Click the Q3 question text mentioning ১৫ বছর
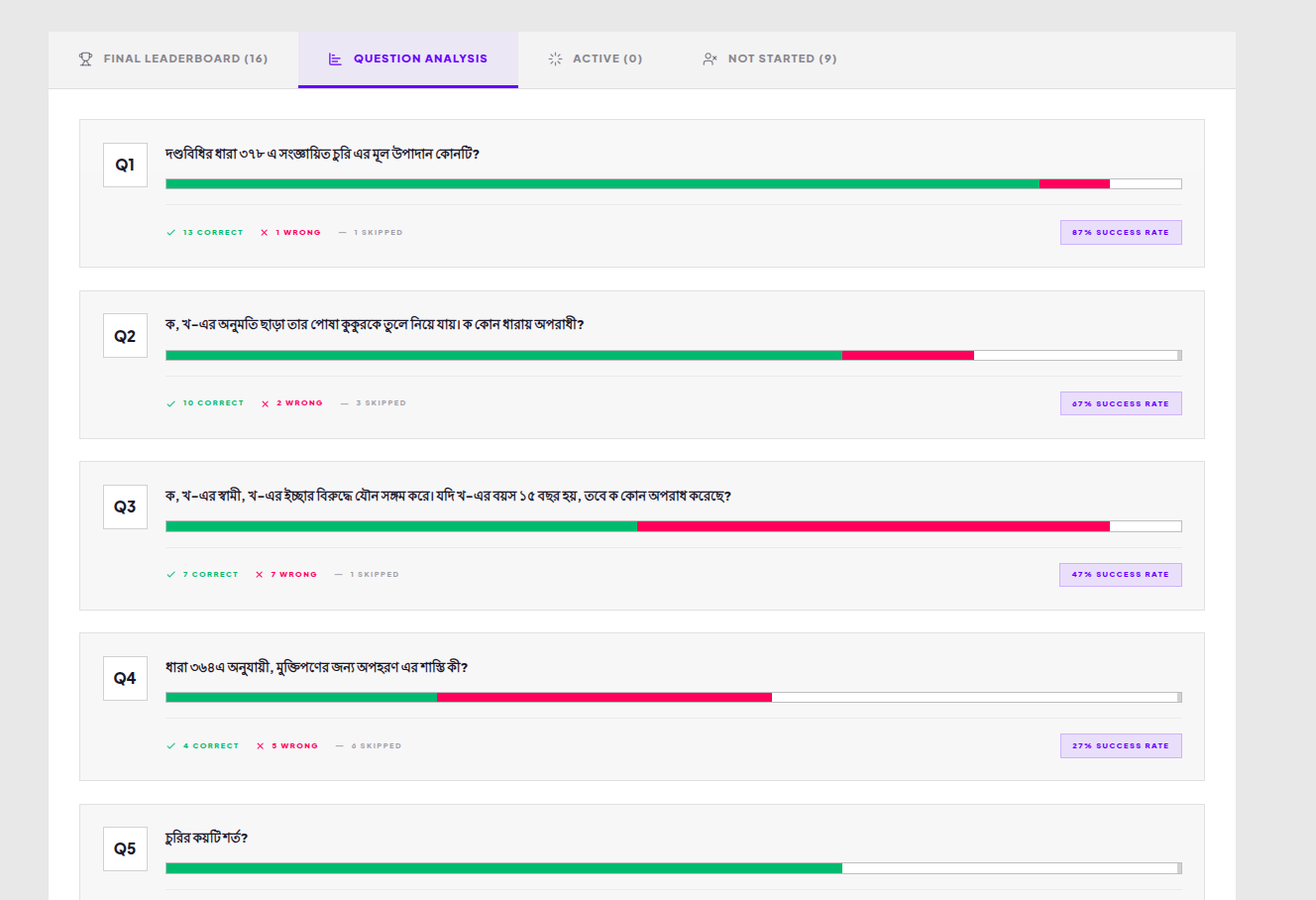The height and width of the screenshot is (900, 1316). click(x=448, y=496)
